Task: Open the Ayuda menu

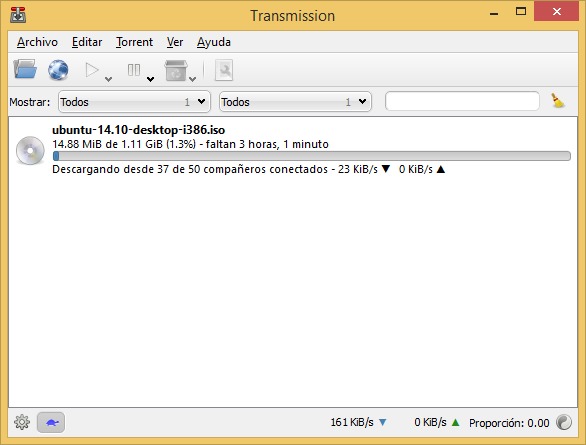Action: pyautogui.click(x=214, y=42)
